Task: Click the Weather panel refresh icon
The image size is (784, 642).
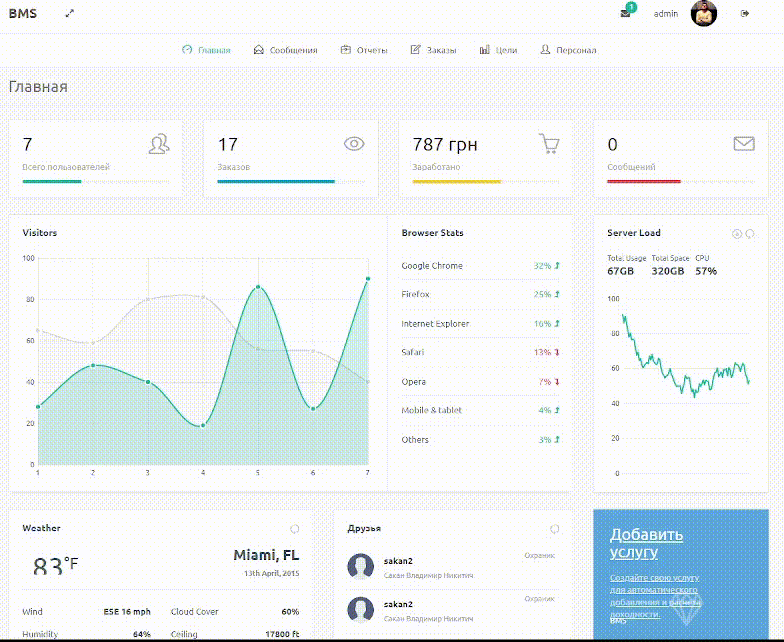Action: click(x=294, y=529)
